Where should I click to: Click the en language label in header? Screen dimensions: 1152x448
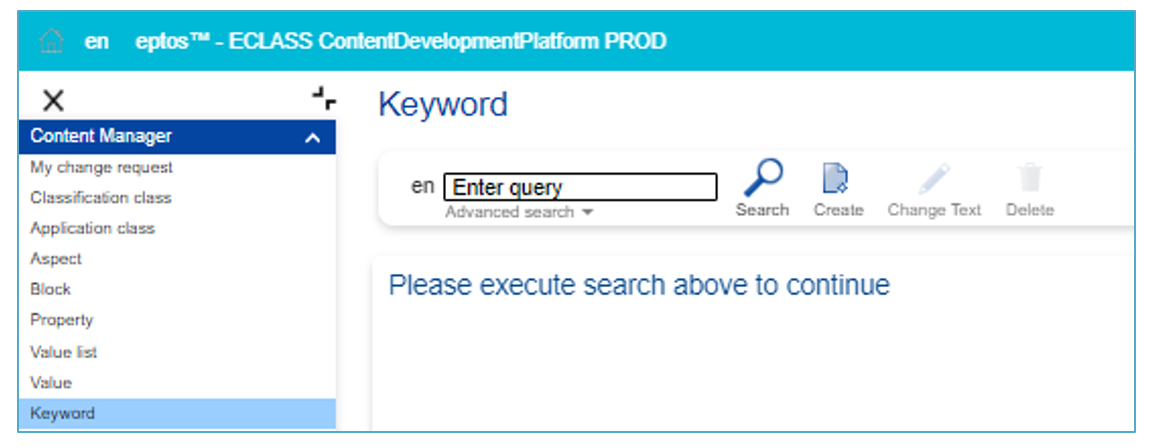point(96,41)
